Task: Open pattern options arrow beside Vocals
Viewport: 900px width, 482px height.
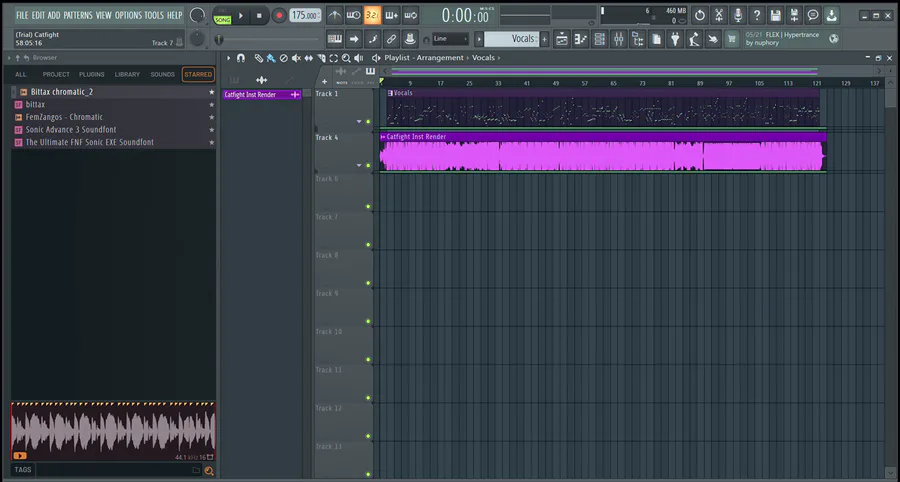Action: coord(479,39)
